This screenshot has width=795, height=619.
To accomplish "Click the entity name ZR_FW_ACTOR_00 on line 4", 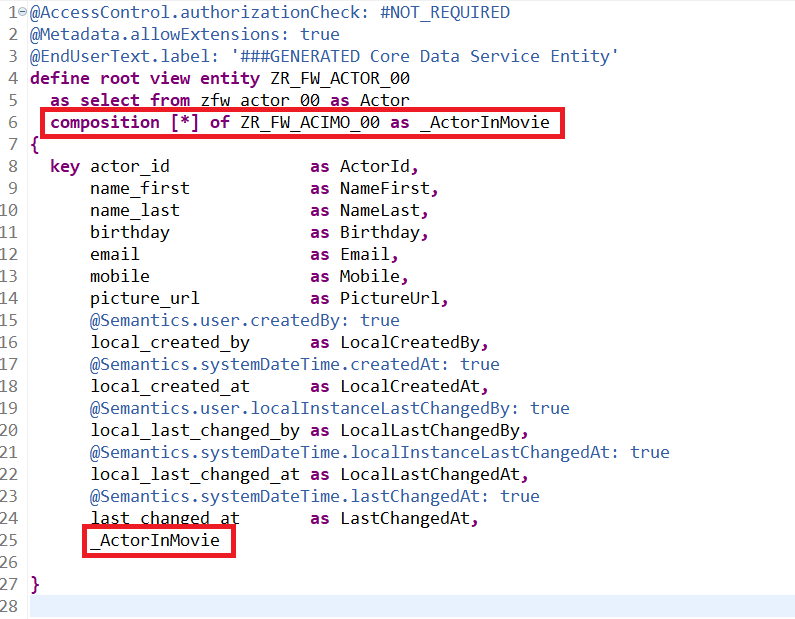I will coord(340,78).
